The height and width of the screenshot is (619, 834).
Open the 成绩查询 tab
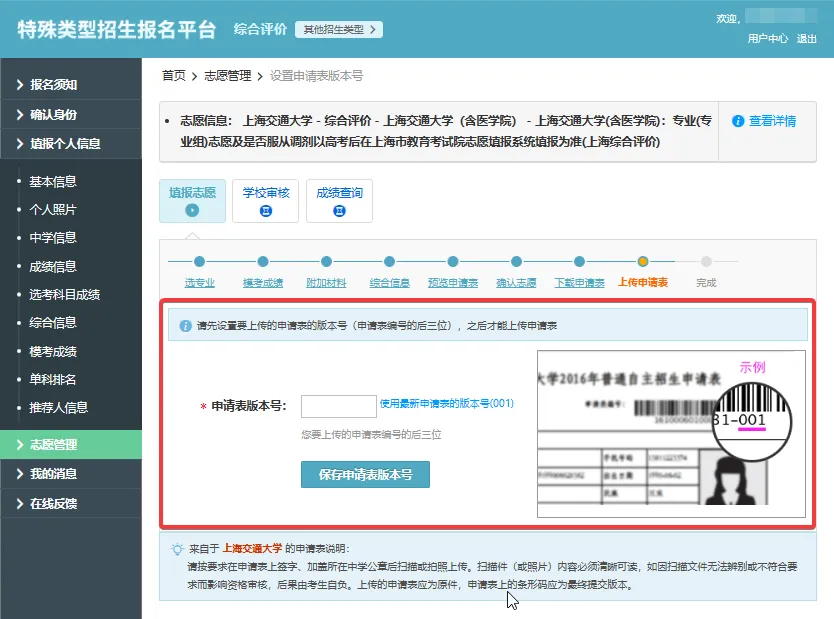tap(340, 200)
